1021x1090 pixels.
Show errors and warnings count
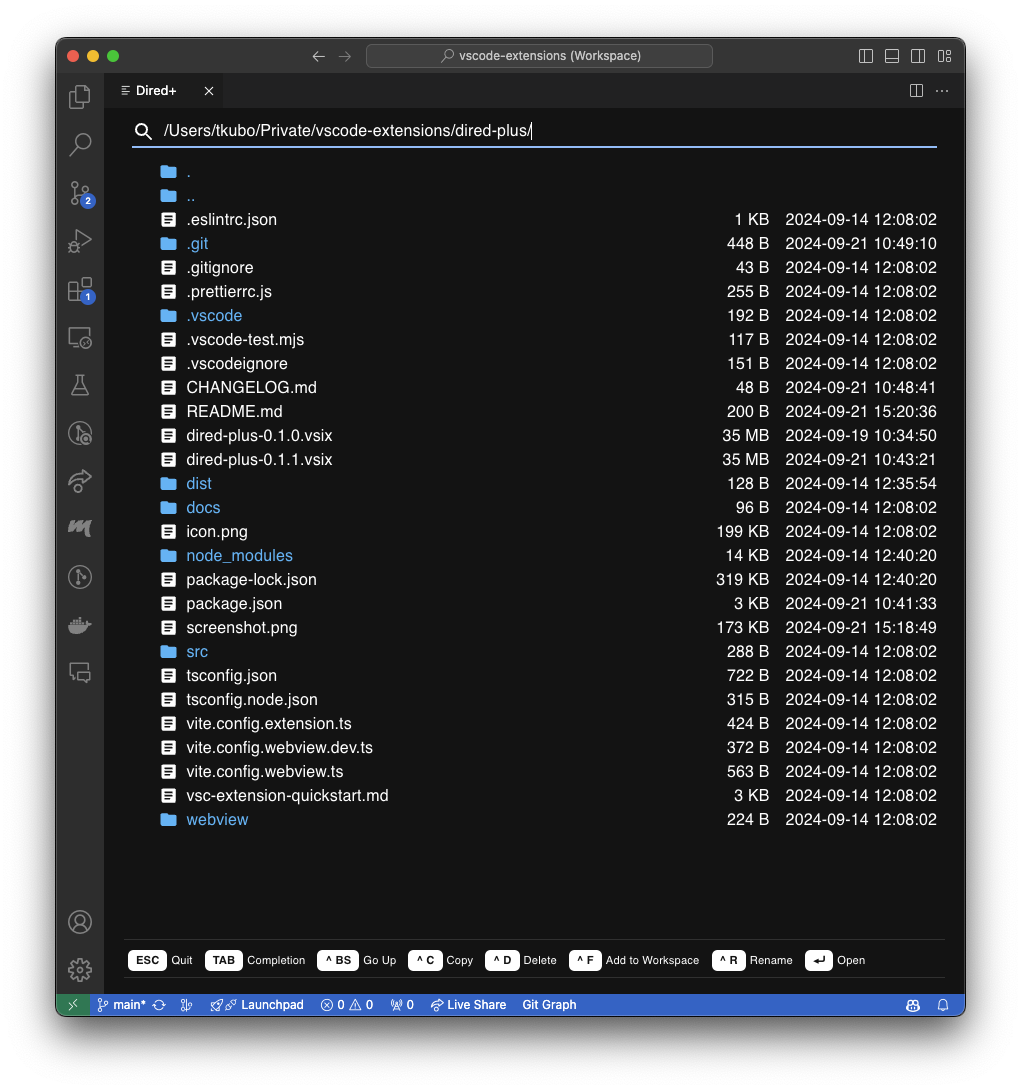[347, 1004]
